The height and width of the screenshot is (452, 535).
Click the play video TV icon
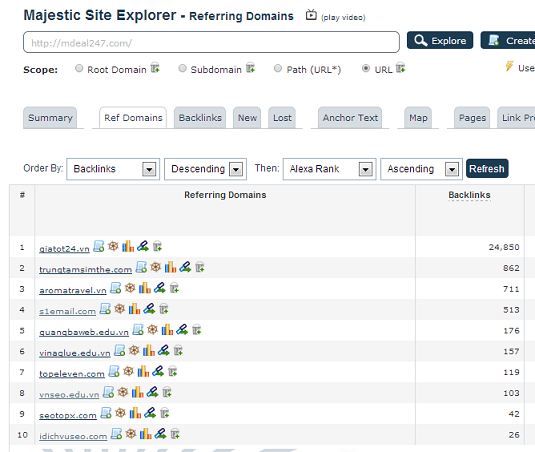311,15
